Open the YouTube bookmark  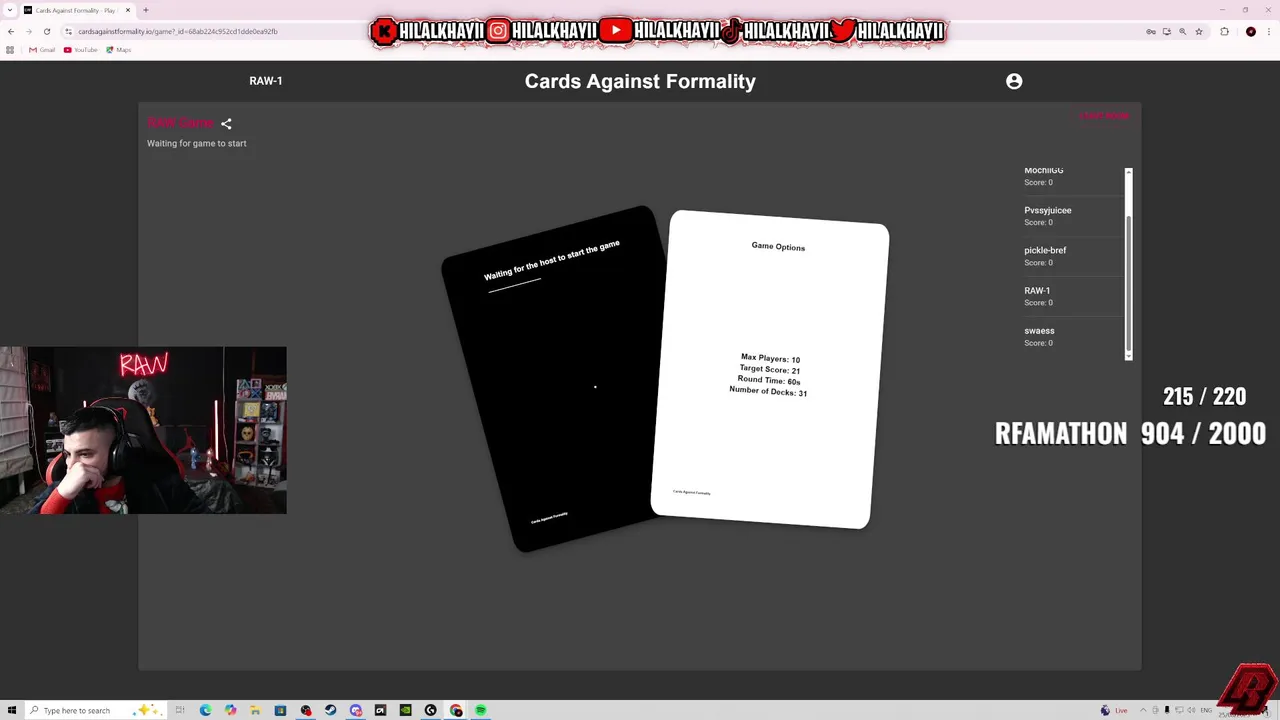pyautogui.click(x=81, y=50)
